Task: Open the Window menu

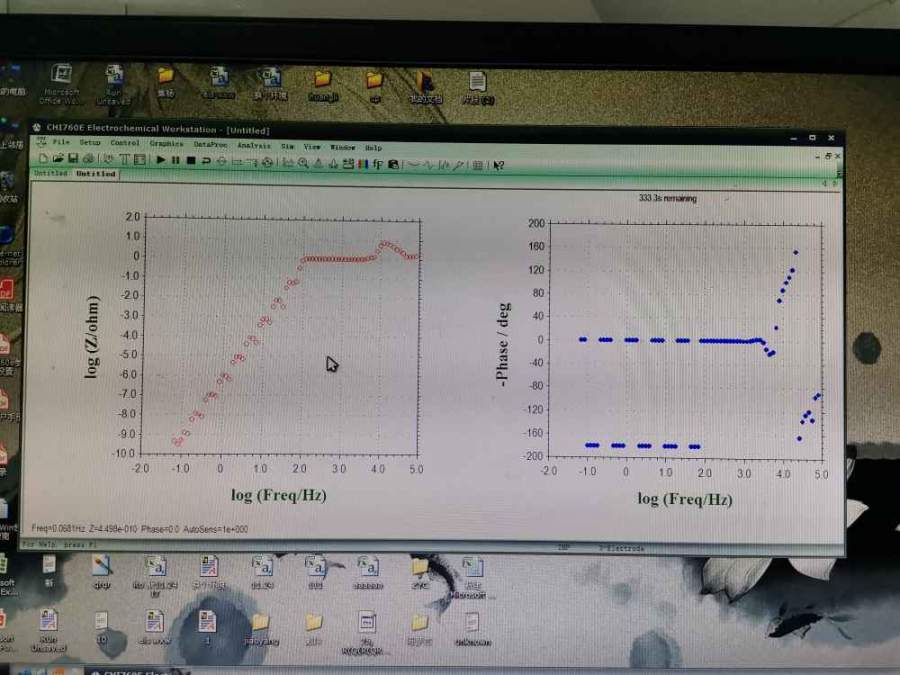Action: point(343,148)
